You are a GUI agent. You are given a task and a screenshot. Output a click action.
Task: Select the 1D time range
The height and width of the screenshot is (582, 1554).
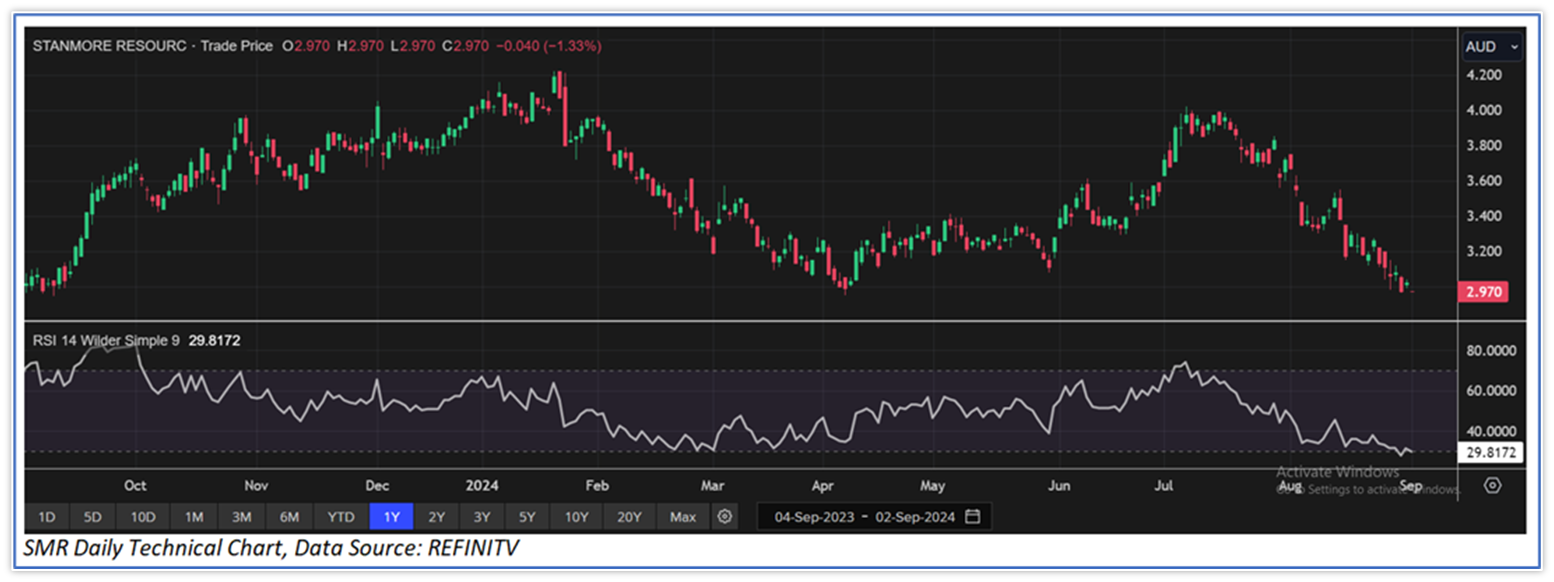click(46, 517)
